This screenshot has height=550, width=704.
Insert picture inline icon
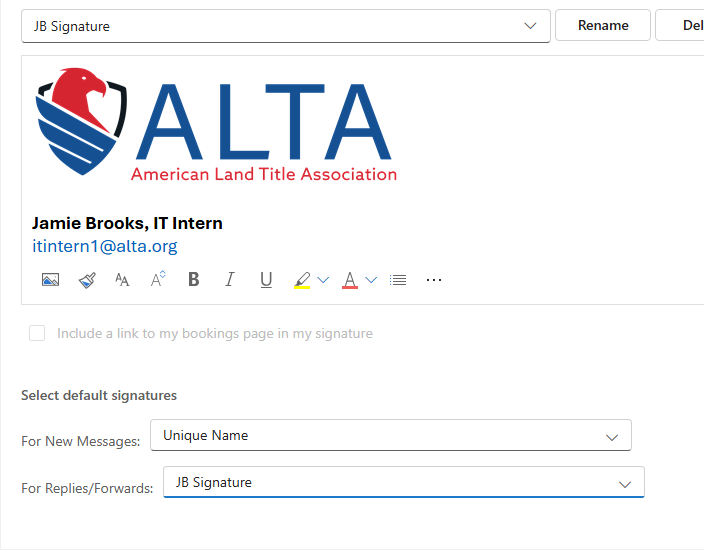(50, 280)
